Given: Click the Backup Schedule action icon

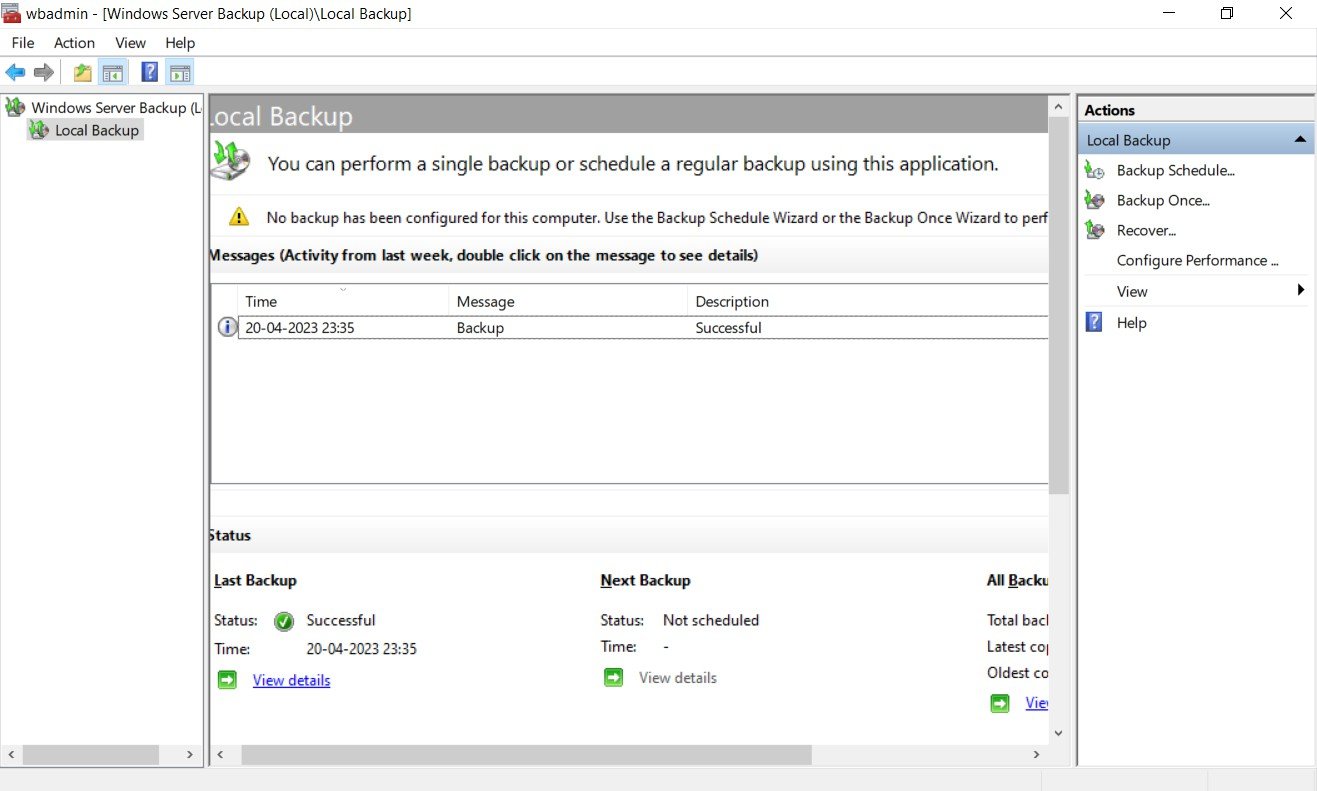Looking at the screenshot, I should coord(1095,171).
